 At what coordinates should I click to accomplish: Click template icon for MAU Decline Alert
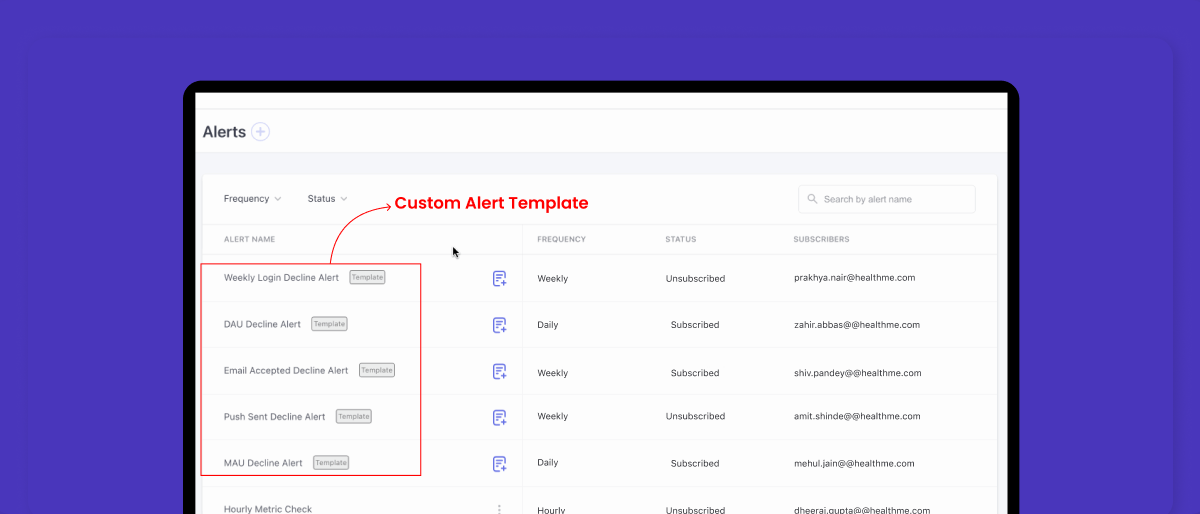coord(500,464)
